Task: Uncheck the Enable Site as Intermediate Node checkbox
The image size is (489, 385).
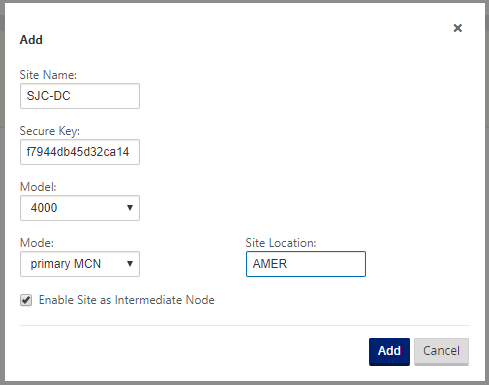Action: tap(26, 300)
